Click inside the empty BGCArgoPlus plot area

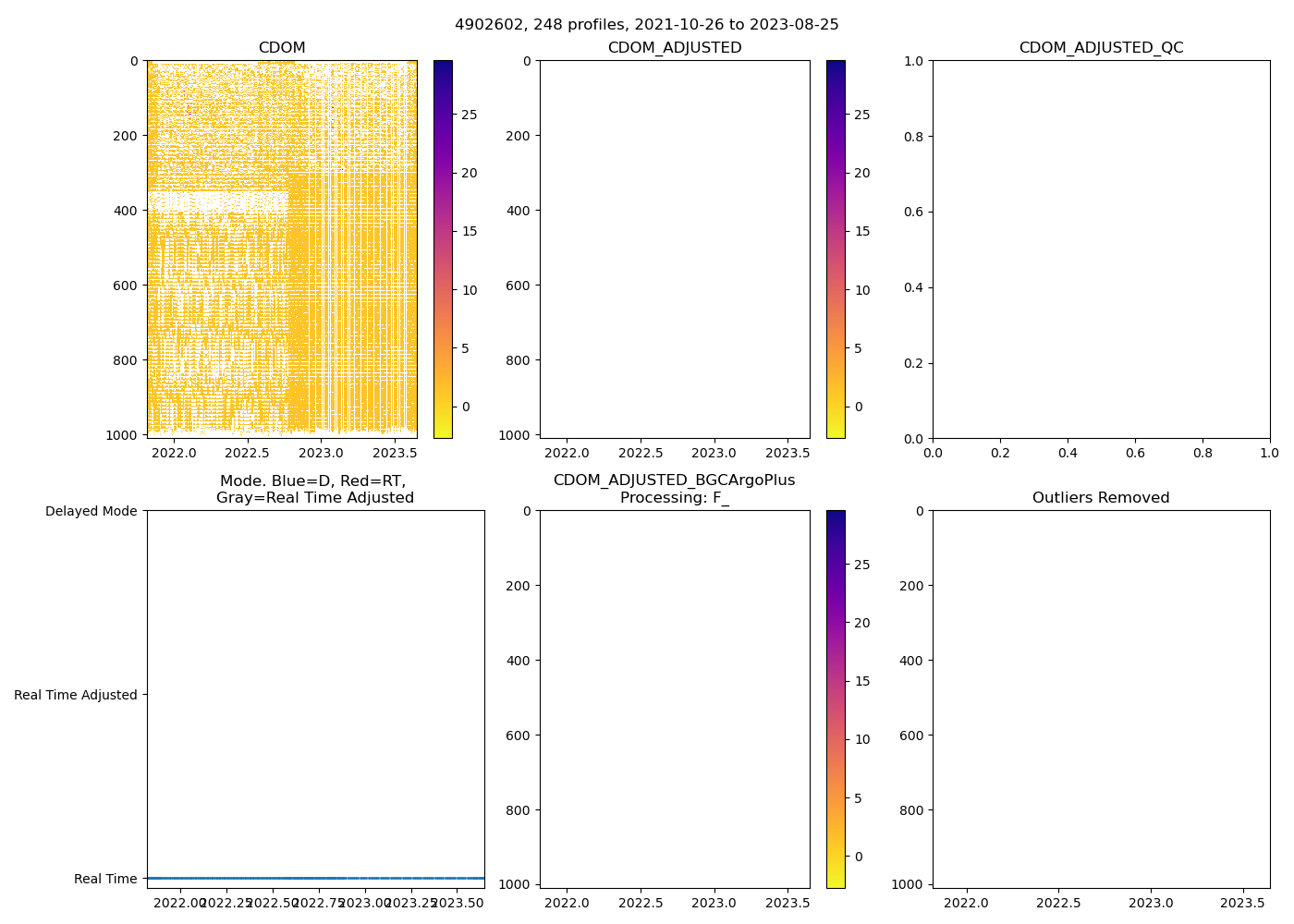674,699
